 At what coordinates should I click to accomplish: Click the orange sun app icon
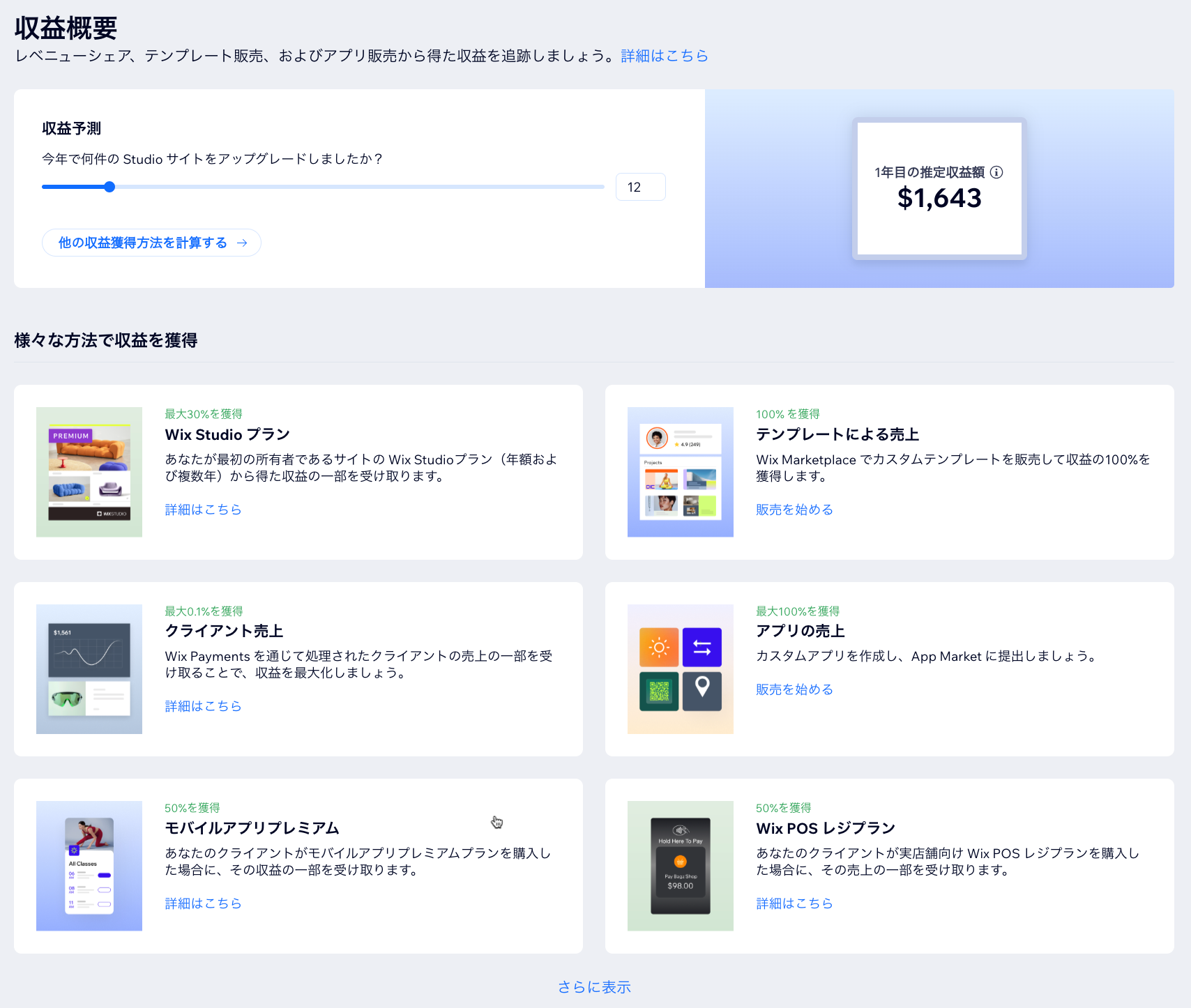pyautogui.click(x=659, y=648)
